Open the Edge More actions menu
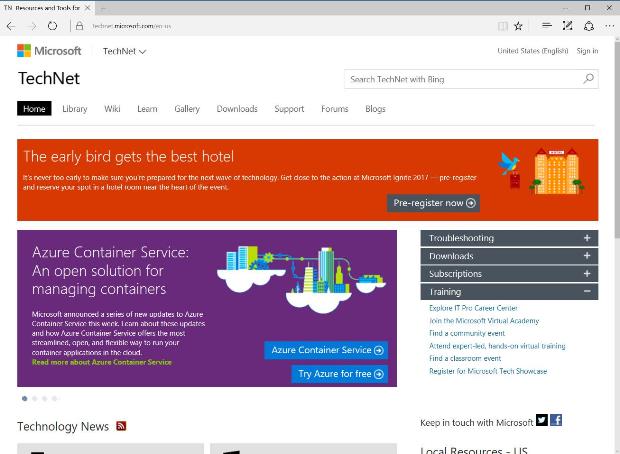620x454 pixels. [x=609, y=26]
